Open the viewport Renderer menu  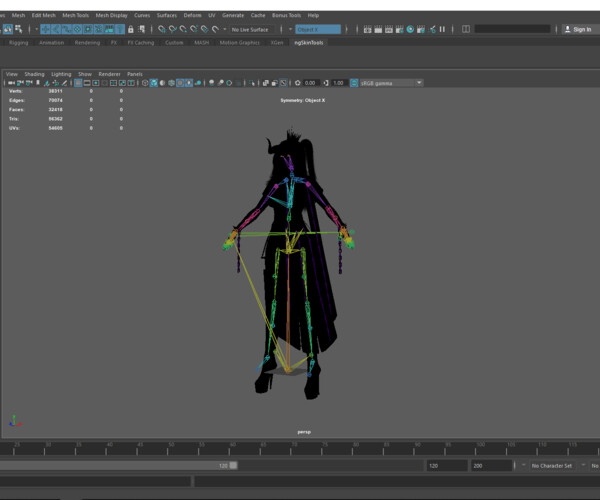109,74
